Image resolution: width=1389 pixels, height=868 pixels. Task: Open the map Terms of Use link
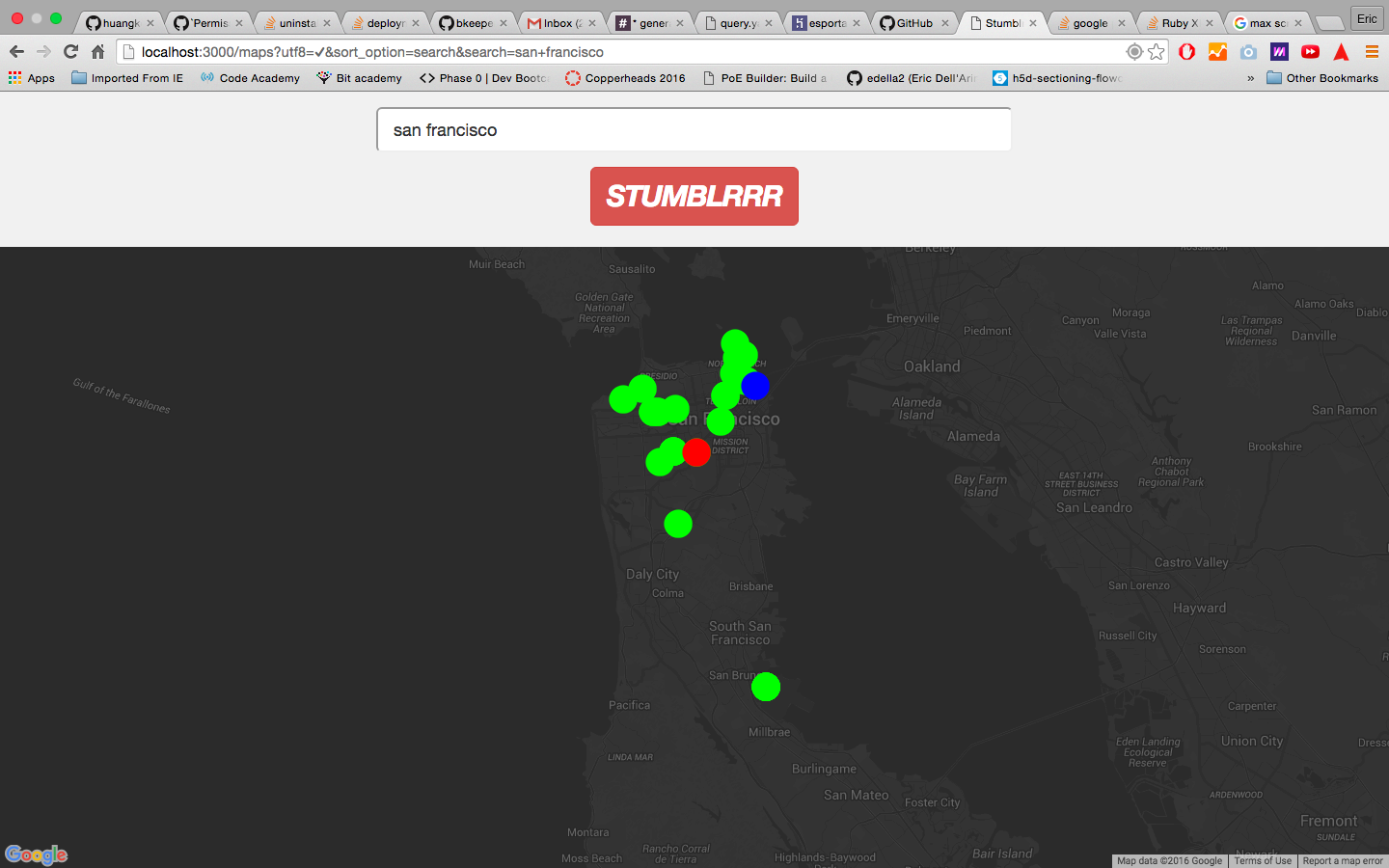point(1263,861)
